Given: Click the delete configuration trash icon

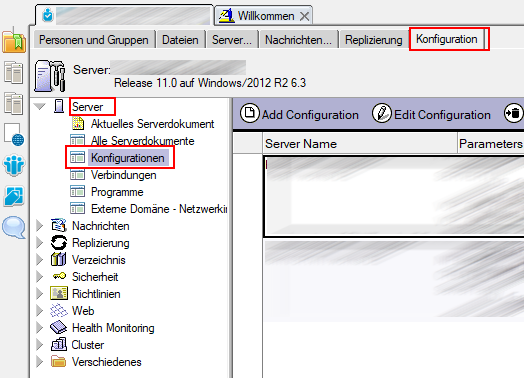Looking at the screenshot, I should pyautogui.click(x=514, y=113).
